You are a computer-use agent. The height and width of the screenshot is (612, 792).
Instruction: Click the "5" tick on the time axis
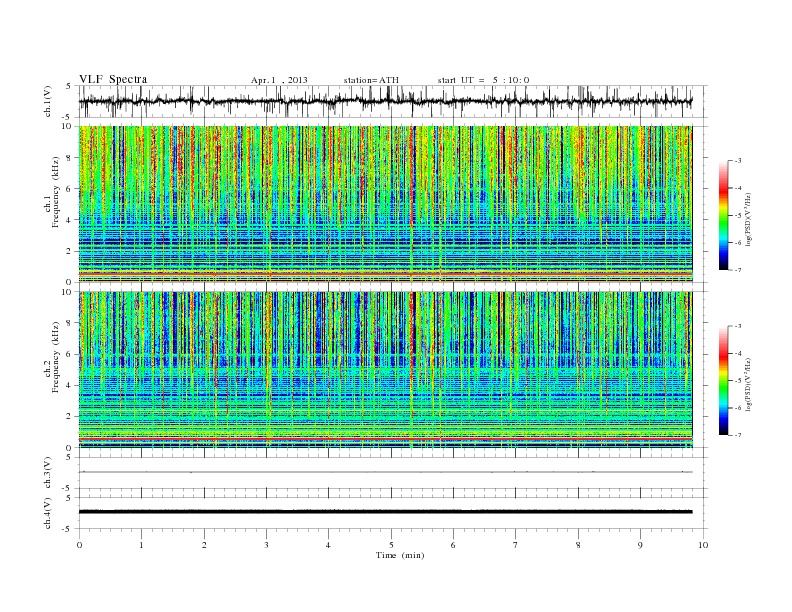tap(391, 545)
